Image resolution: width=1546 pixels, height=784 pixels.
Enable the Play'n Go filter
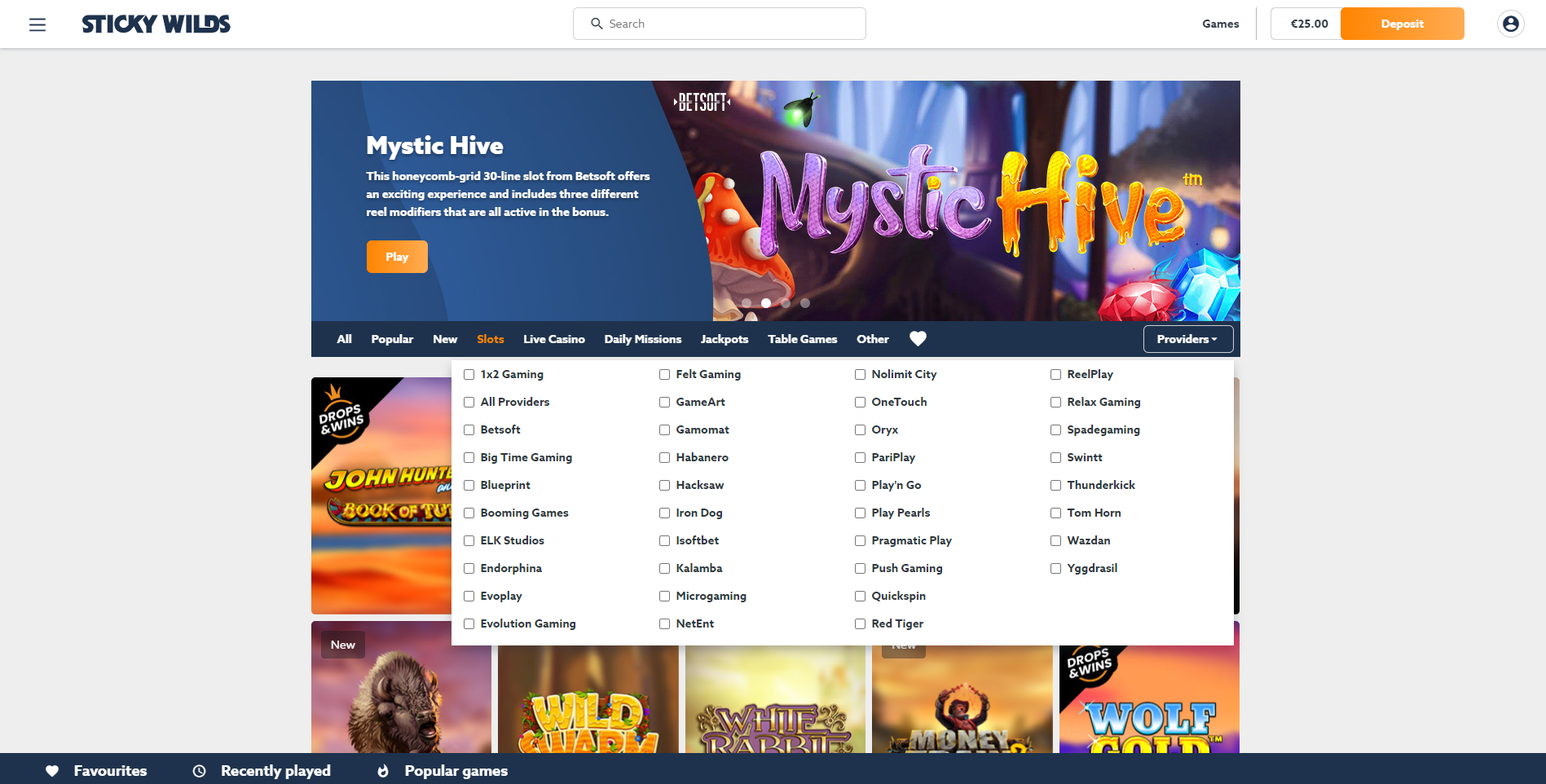tap(861, 486)
